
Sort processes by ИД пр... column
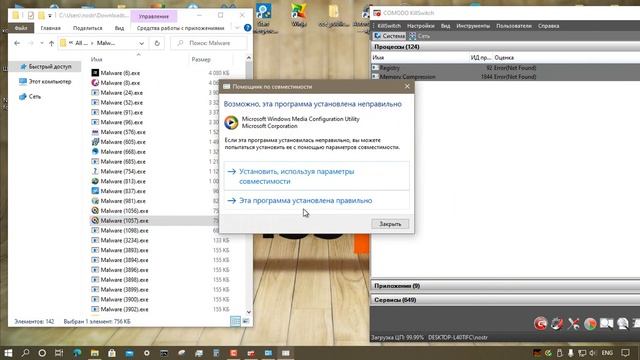(x=480, y=58)
